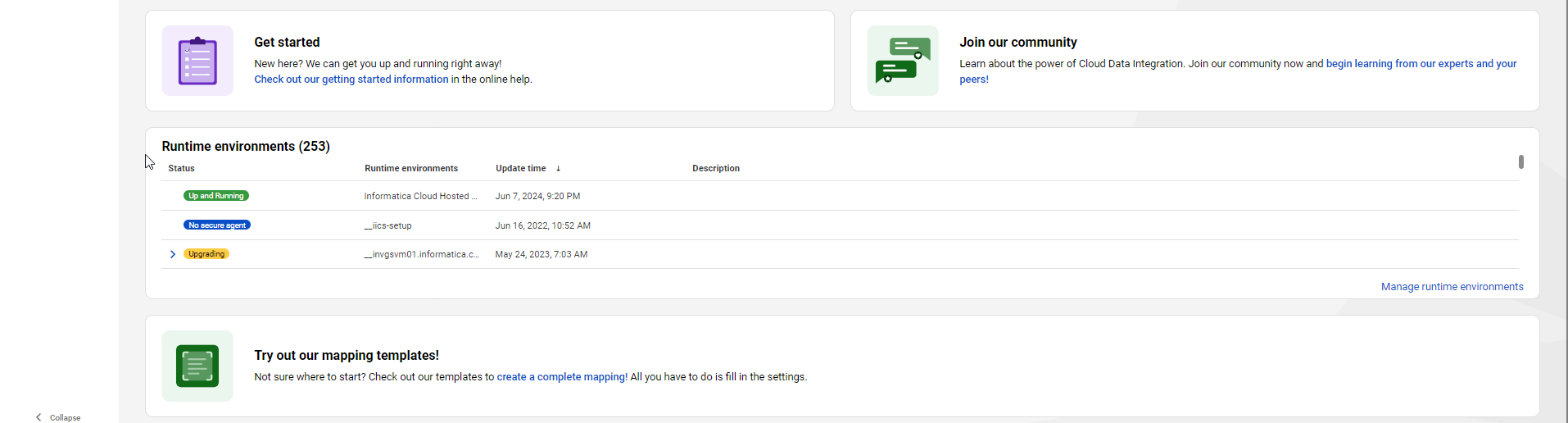
Task: Sort by Status column header
Action: tap(181, 168)
